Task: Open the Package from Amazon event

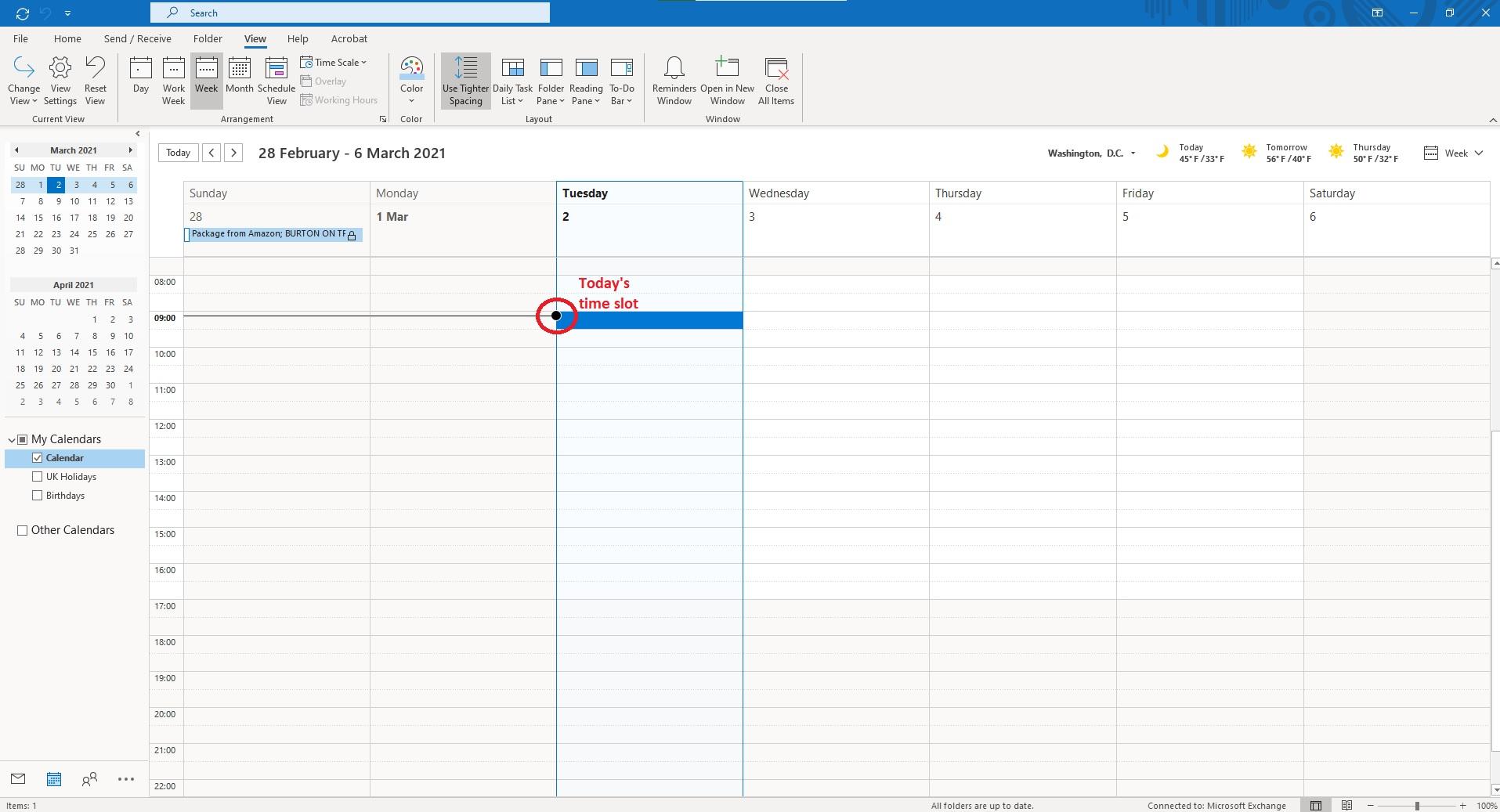Action: click(x=273, y=234)
